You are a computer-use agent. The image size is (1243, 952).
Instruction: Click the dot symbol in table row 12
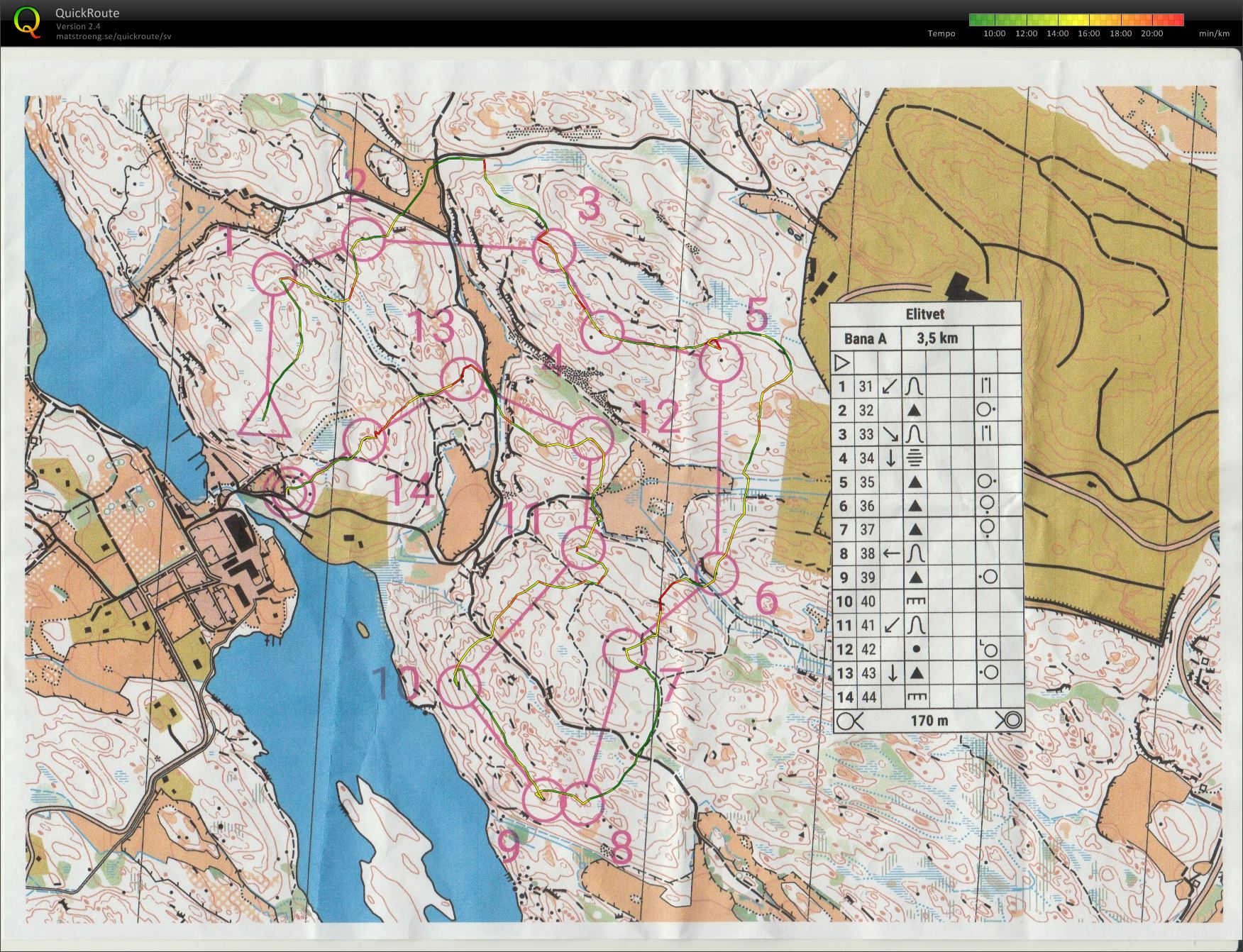point(916,649)
